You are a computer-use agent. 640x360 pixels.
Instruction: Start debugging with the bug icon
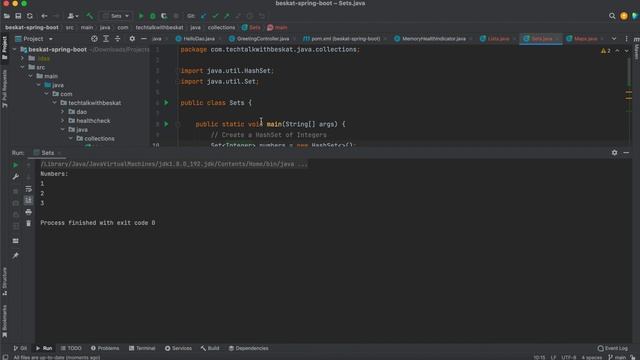click(x=153, y=16)
